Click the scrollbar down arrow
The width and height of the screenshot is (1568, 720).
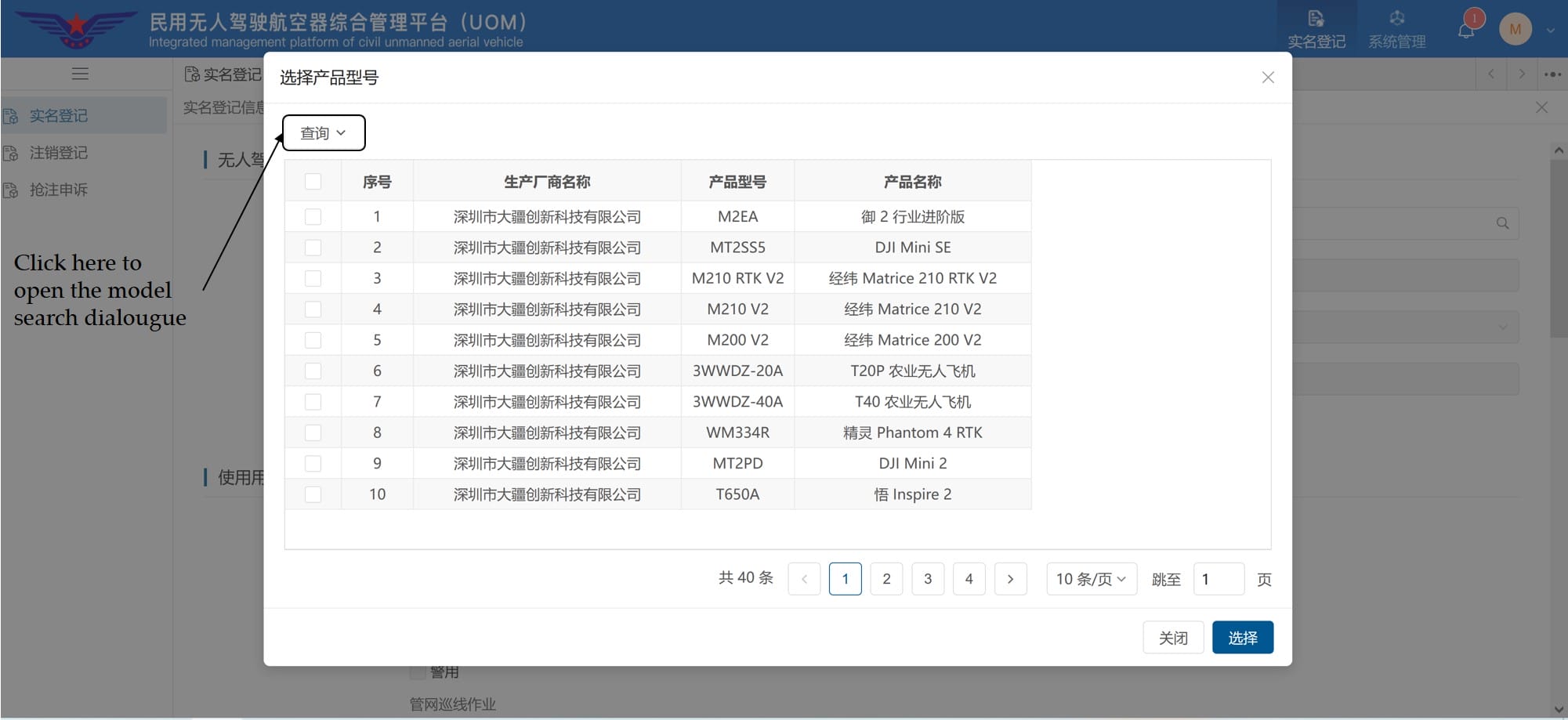pos(1559,709)
